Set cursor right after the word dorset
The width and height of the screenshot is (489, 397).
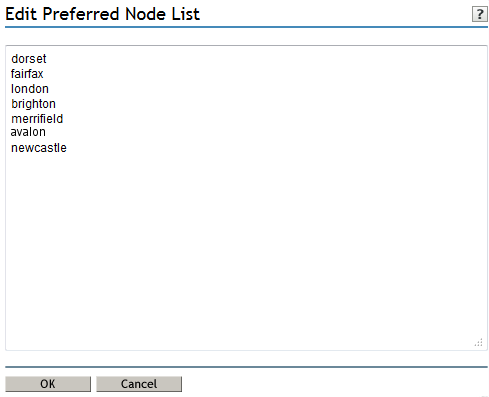[47, 59]
